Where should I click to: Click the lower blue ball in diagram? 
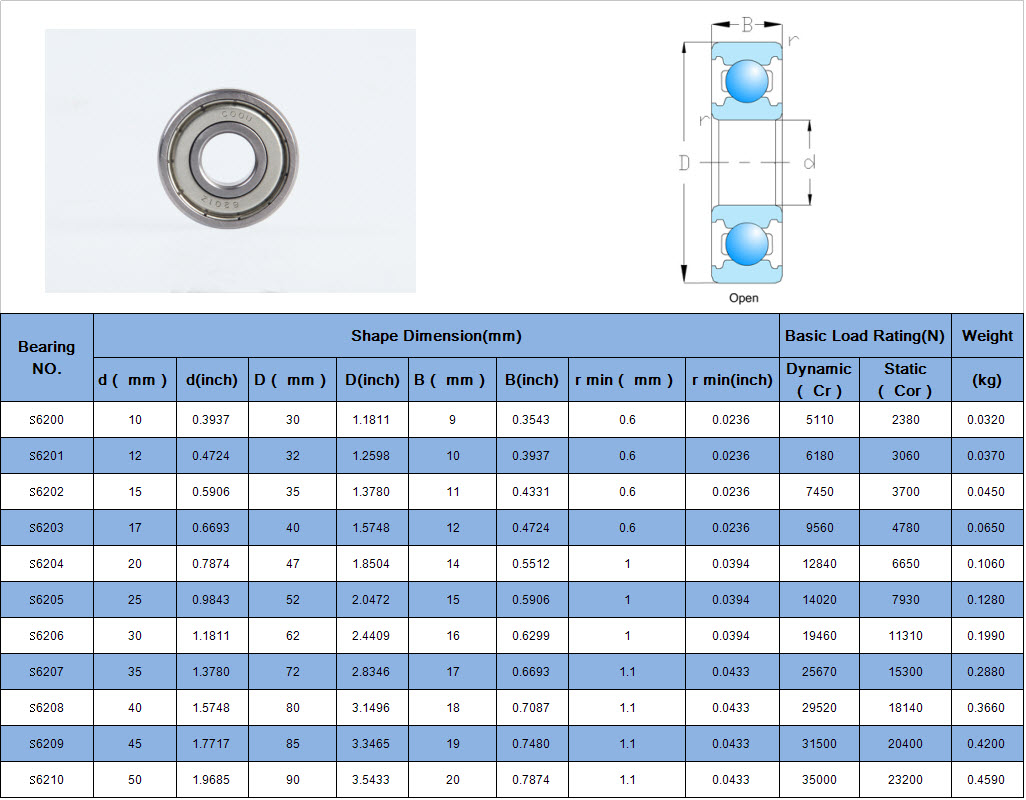746,244
